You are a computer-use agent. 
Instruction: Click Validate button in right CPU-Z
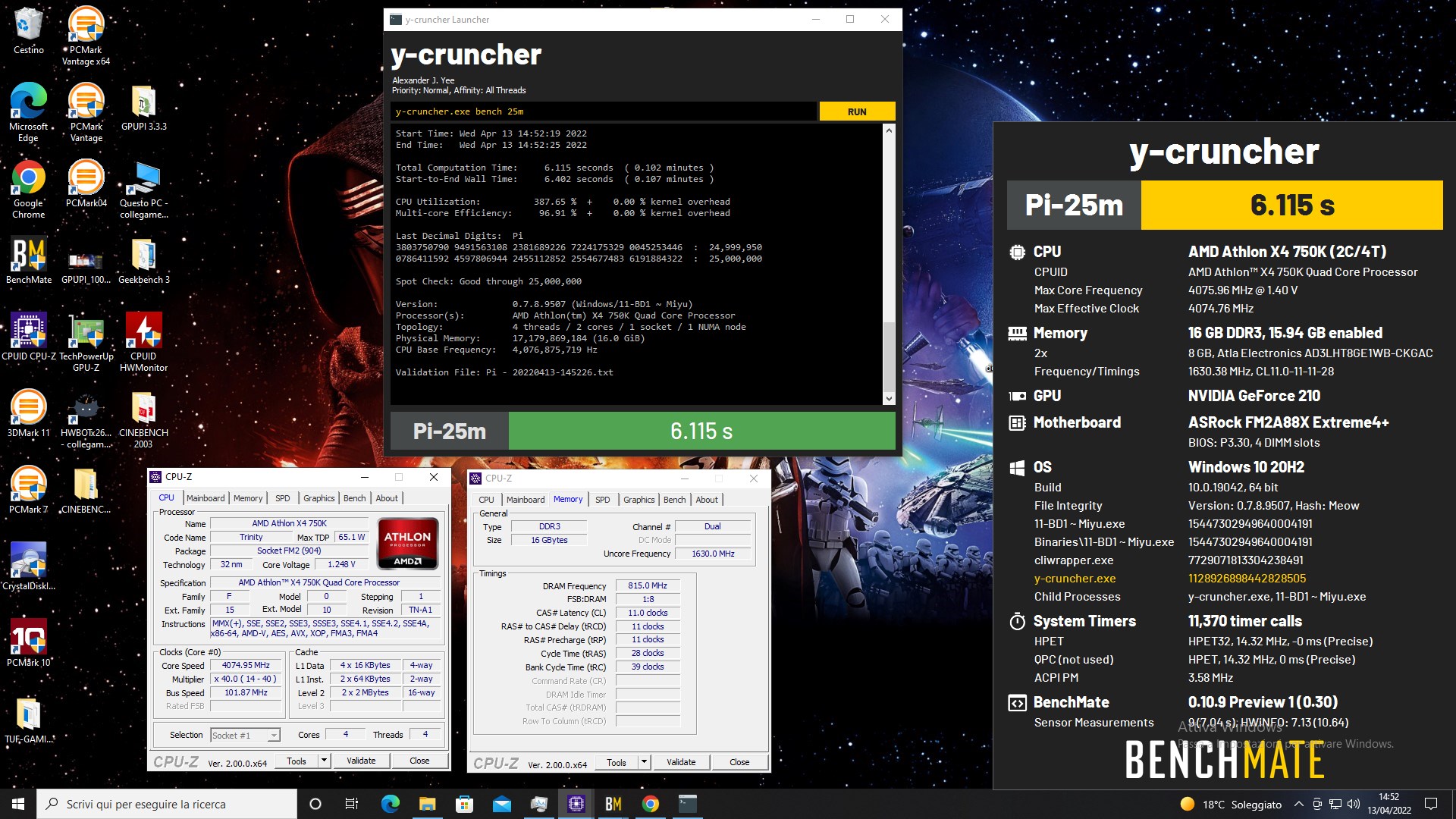click(681, 762)
